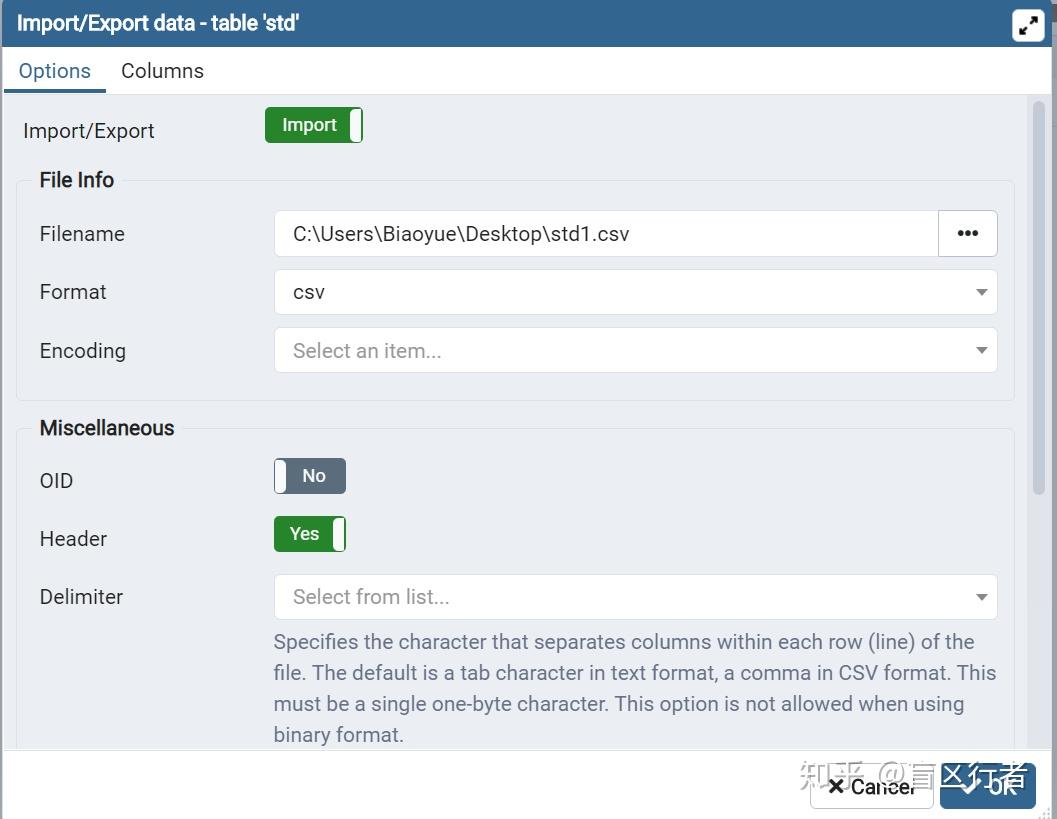Click the Encoding field label
Viewport: 1057px width, 819px height.
pos(83,351)
